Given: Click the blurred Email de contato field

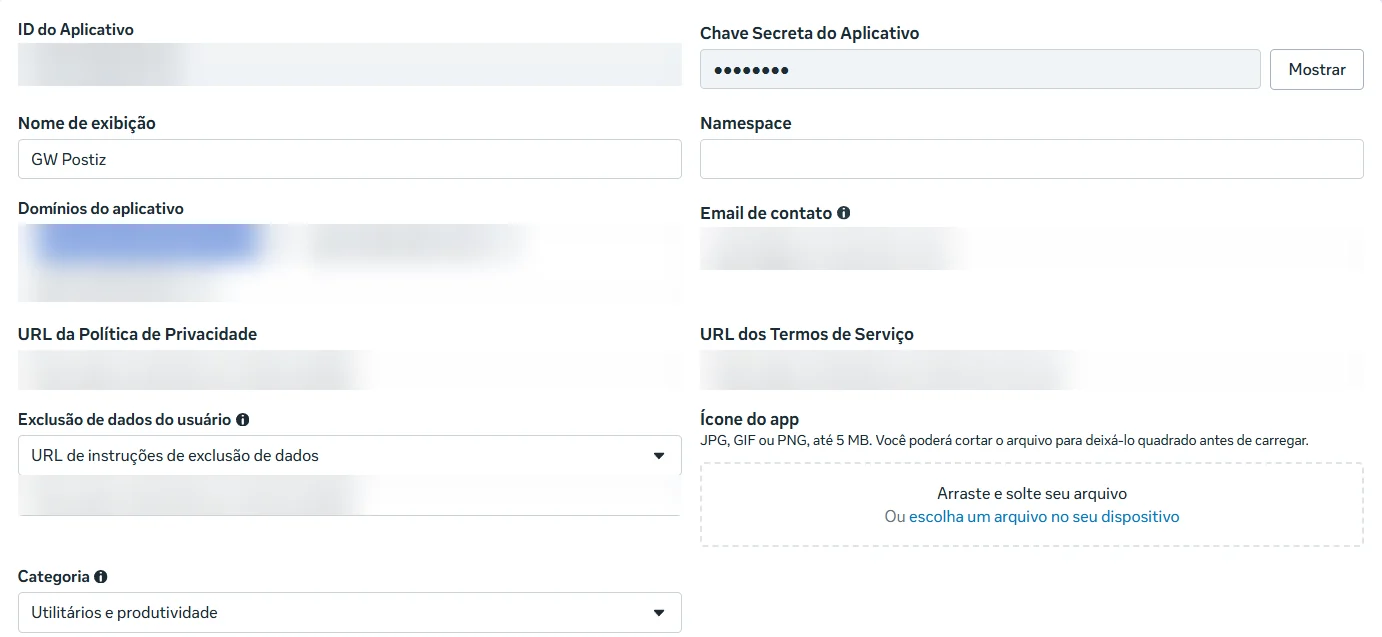Looking at the screenshot, I should point(1031,249).
